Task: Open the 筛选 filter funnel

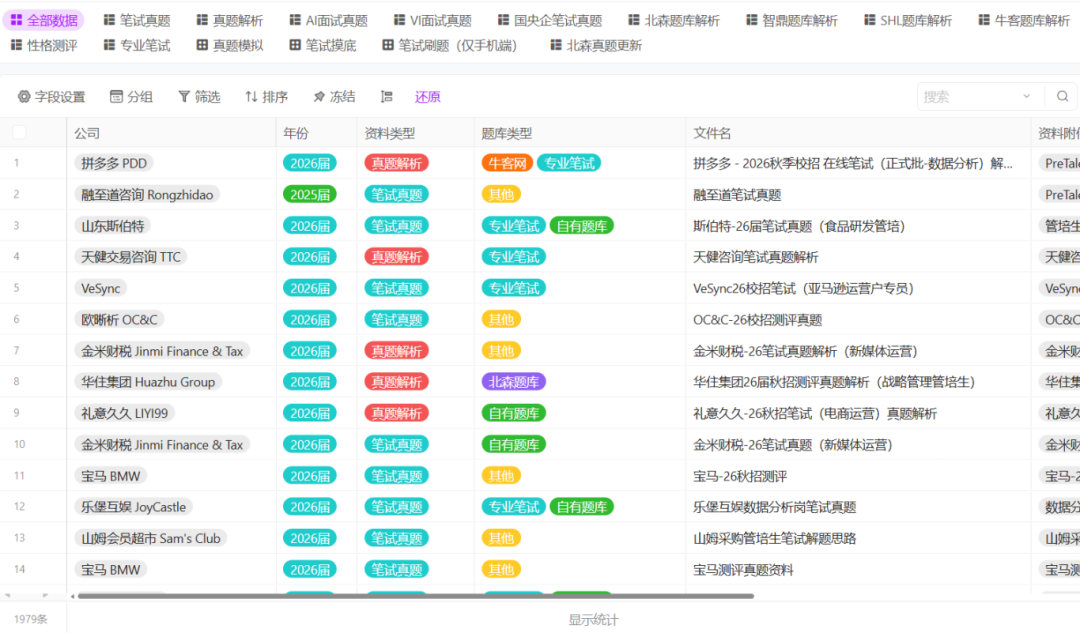Action: pos(184,97)
